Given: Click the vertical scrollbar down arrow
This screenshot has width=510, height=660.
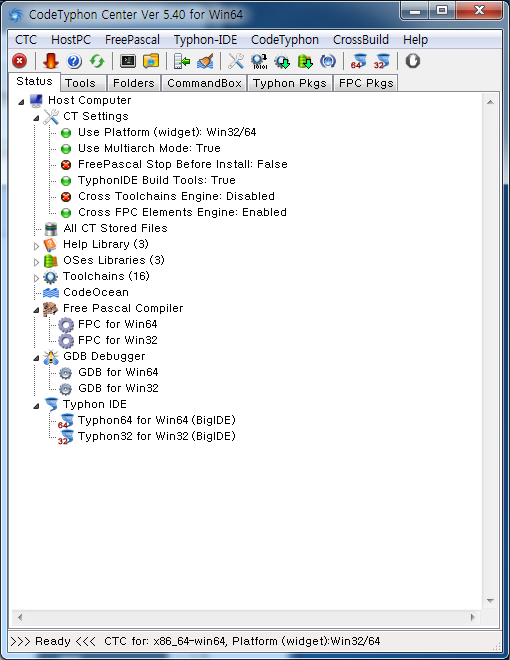Looking at the screenshot, I should (x=490, y=600).
